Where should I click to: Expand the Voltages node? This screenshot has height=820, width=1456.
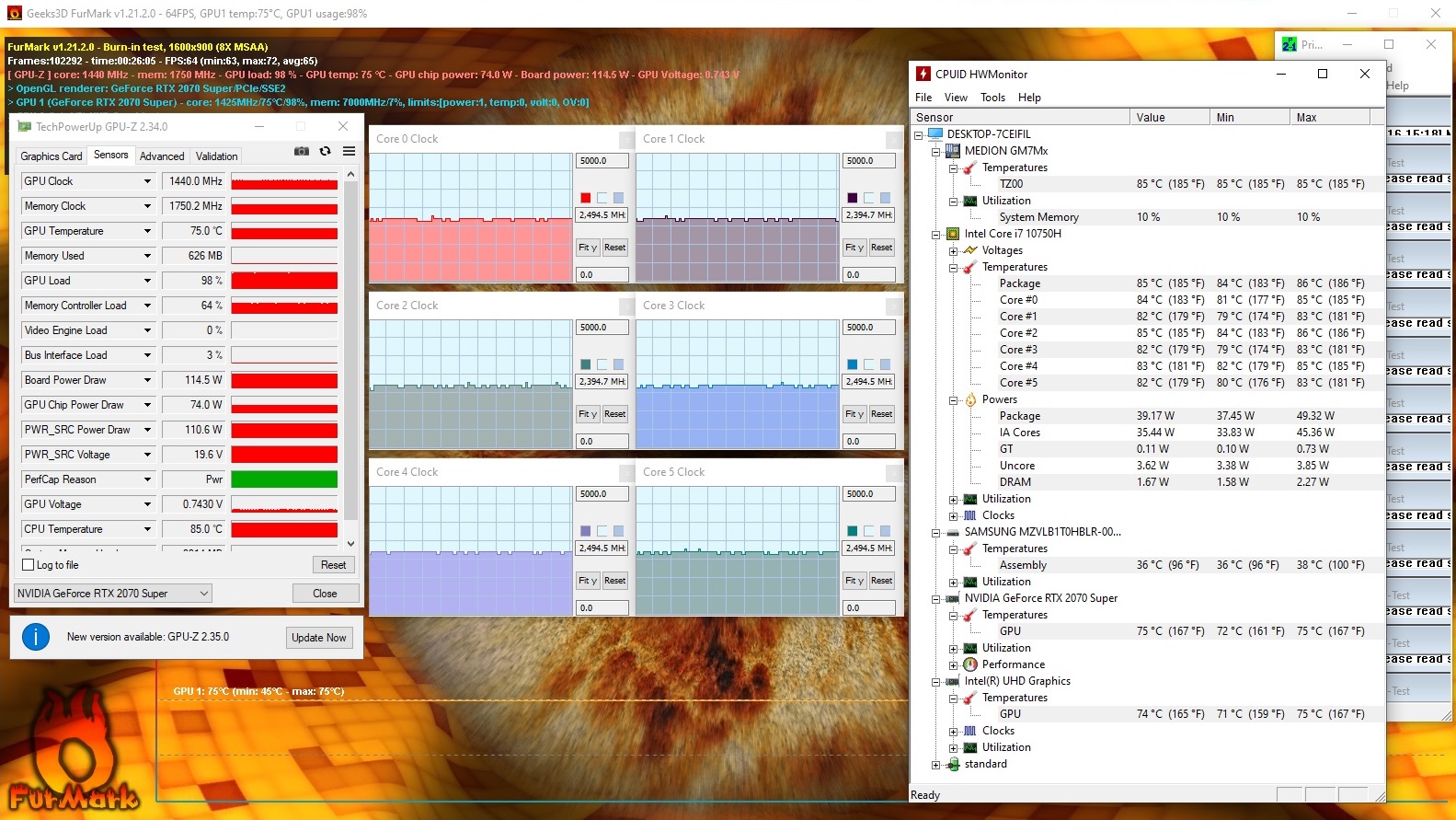[x=953, y=250]
